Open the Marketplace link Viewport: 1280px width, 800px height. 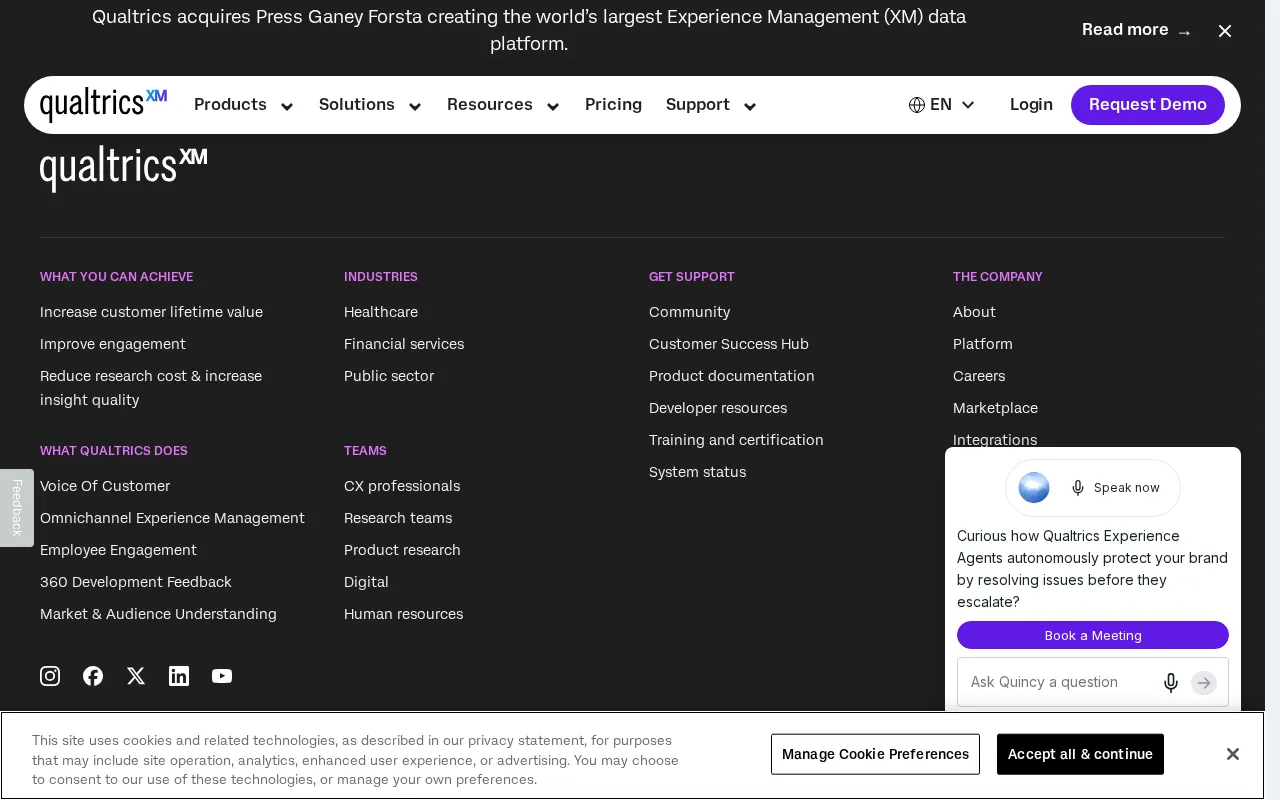(995, 408)
